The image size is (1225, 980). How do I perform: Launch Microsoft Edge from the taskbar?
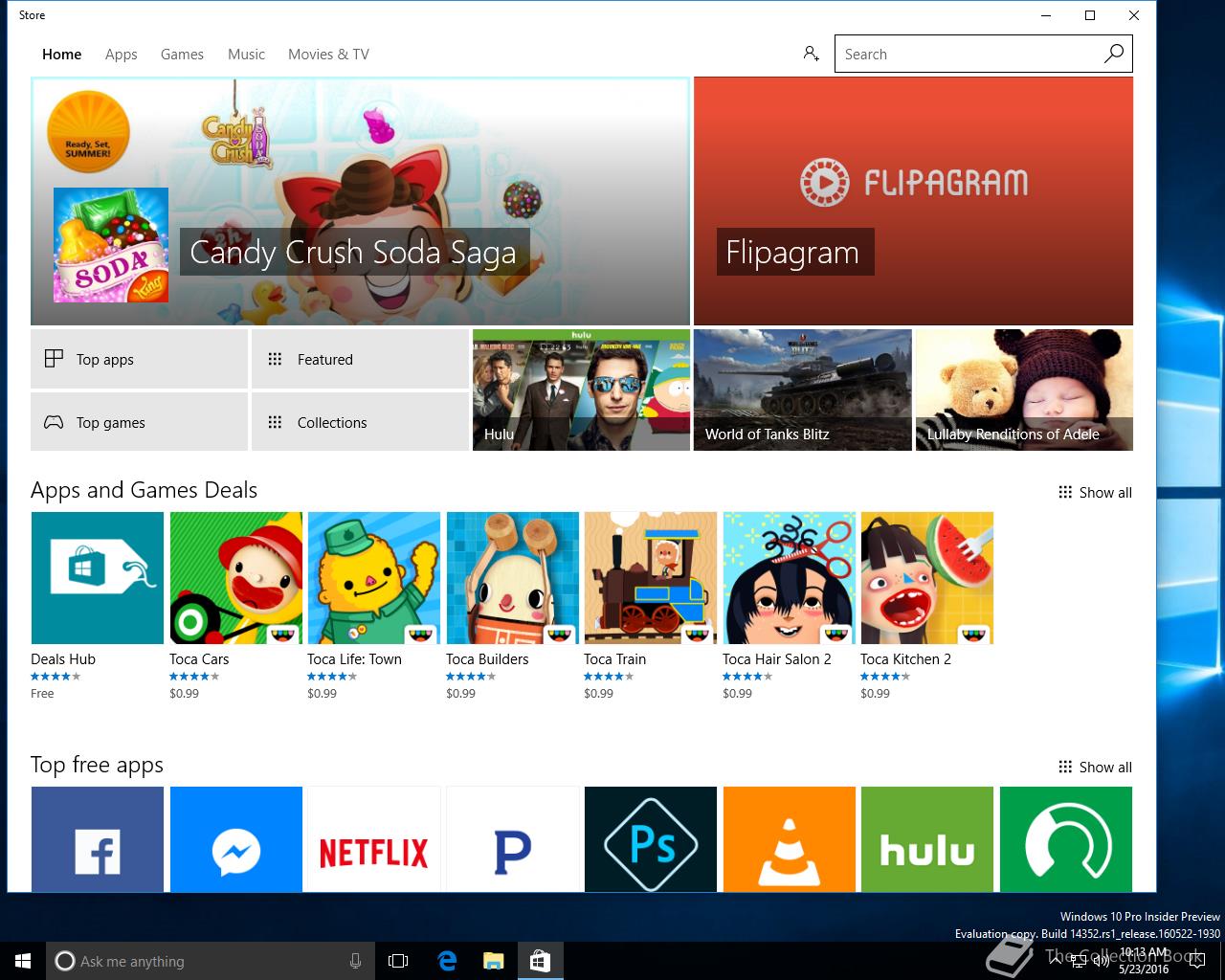click(x=447, y=961)
